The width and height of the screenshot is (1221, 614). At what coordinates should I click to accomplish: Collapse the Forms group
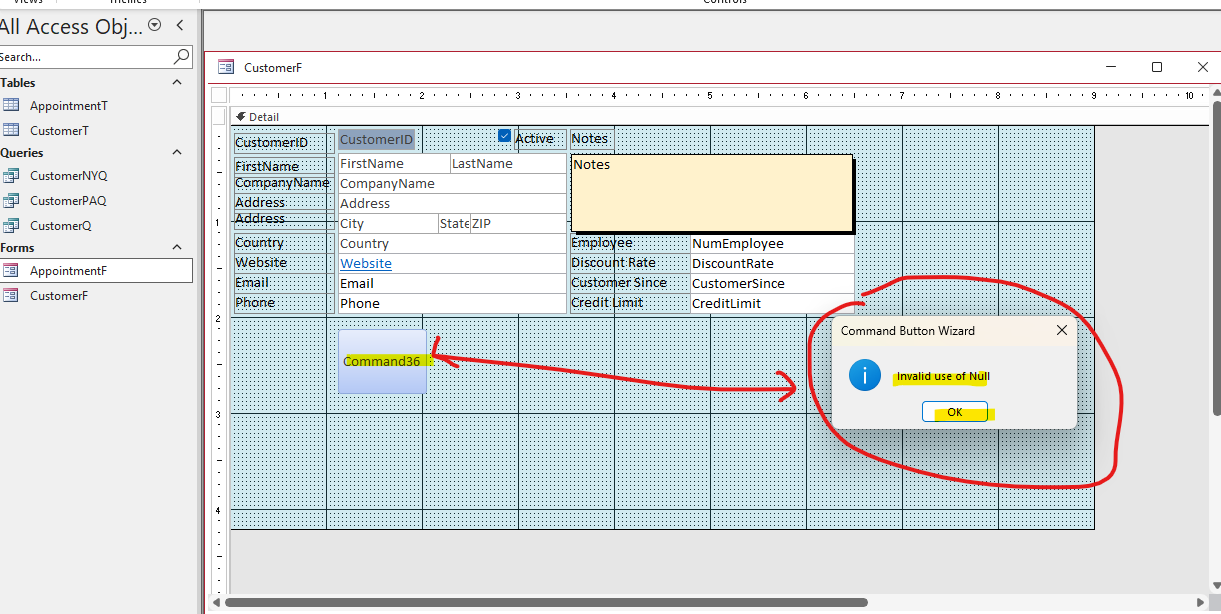tap(178, 247)
